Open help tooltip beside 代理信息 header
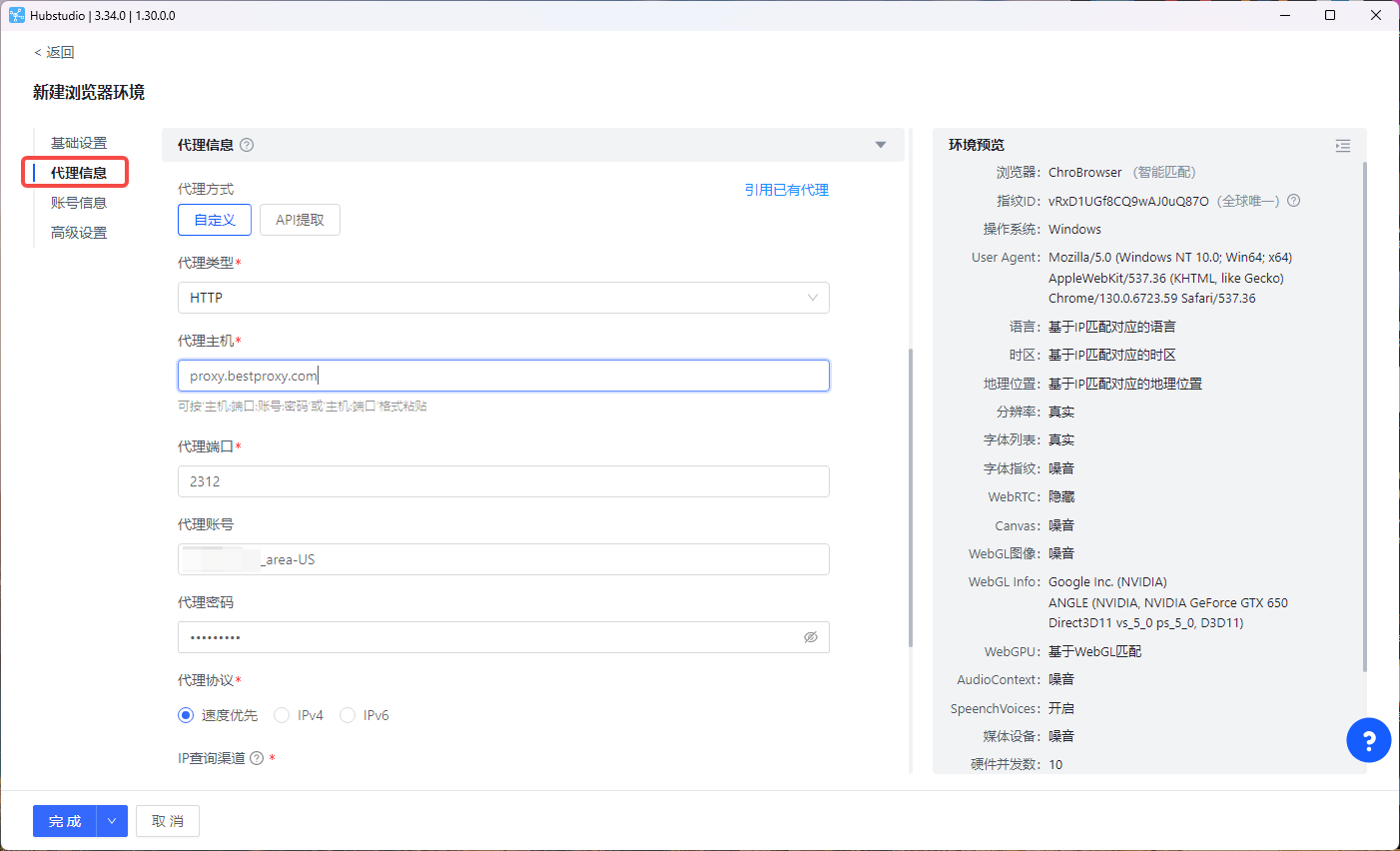The height and width of the screenshot is (851, 1400). click(x=247, y=145)
